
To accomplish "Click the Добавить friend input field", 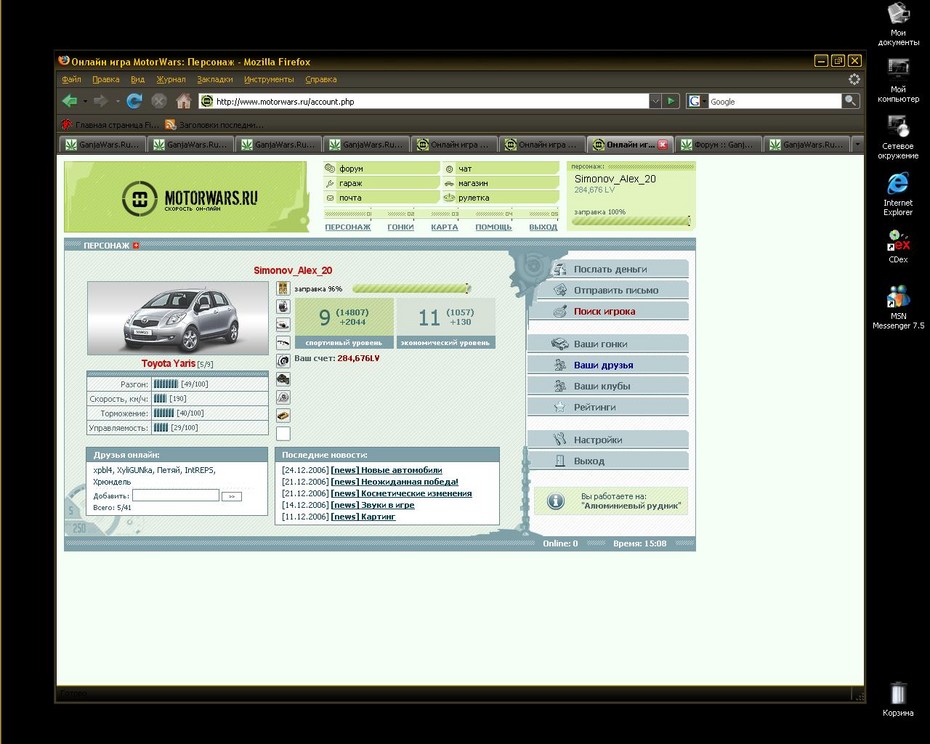I will click(x=176, y=495).
